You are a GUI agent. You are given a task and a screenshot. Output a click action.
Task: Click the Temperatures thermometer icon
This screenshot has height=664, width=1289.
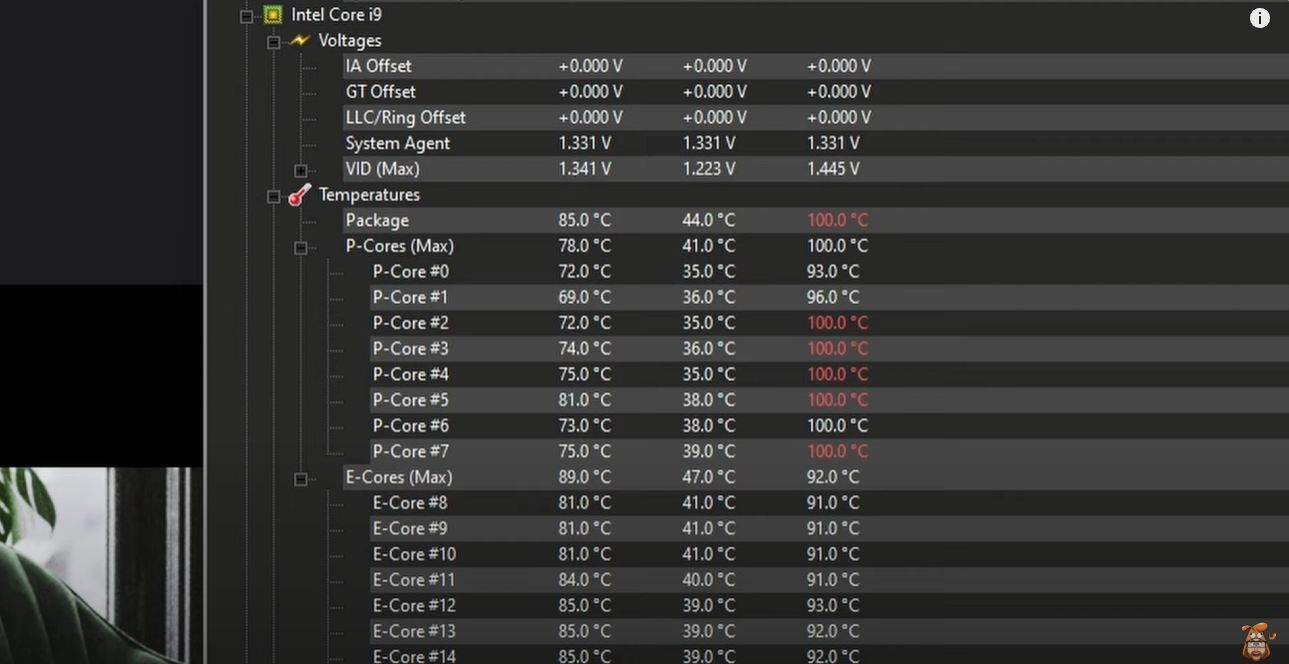pos(299,195)
